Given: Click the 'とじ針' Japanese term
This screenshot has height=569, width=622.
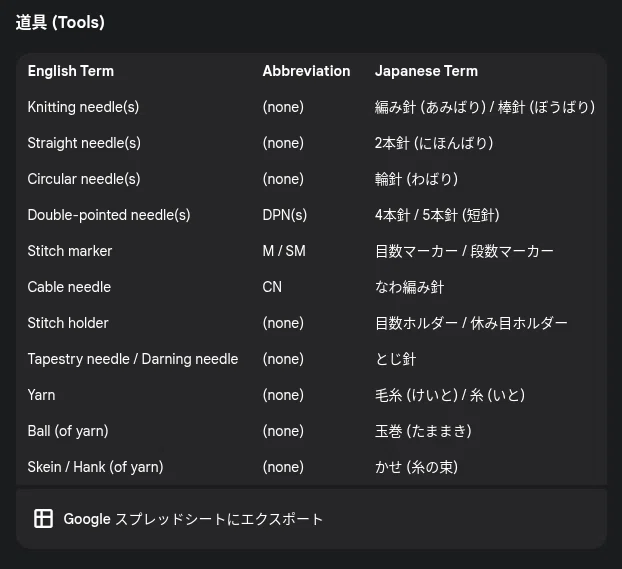Looking at the screenshot, I should [395, 359].
